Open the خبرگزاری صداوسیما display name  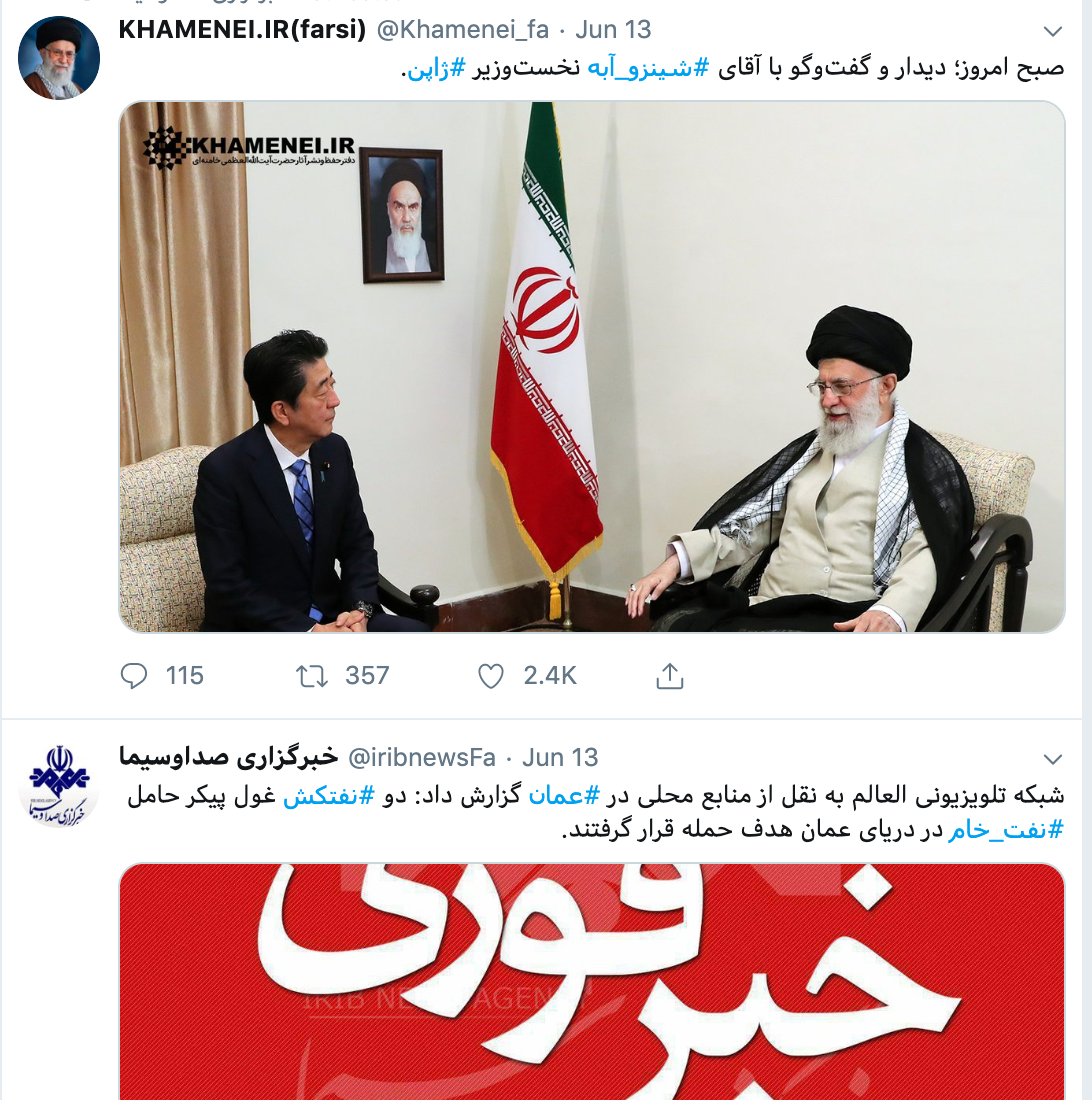point(229,757)
